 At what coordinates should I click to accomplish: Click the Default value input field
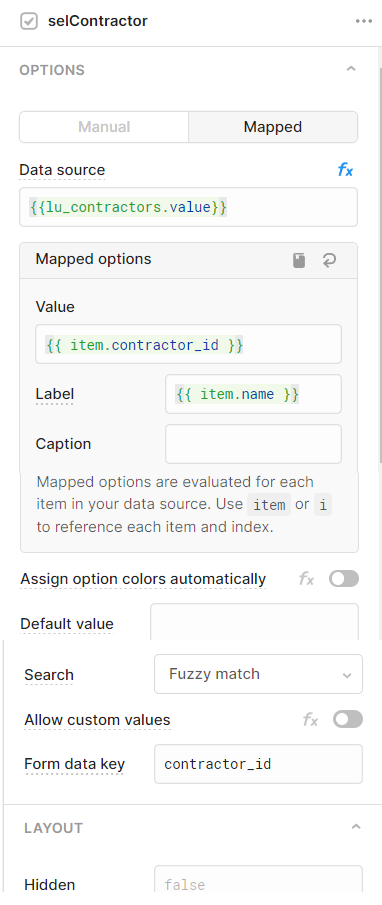[254, 622]
